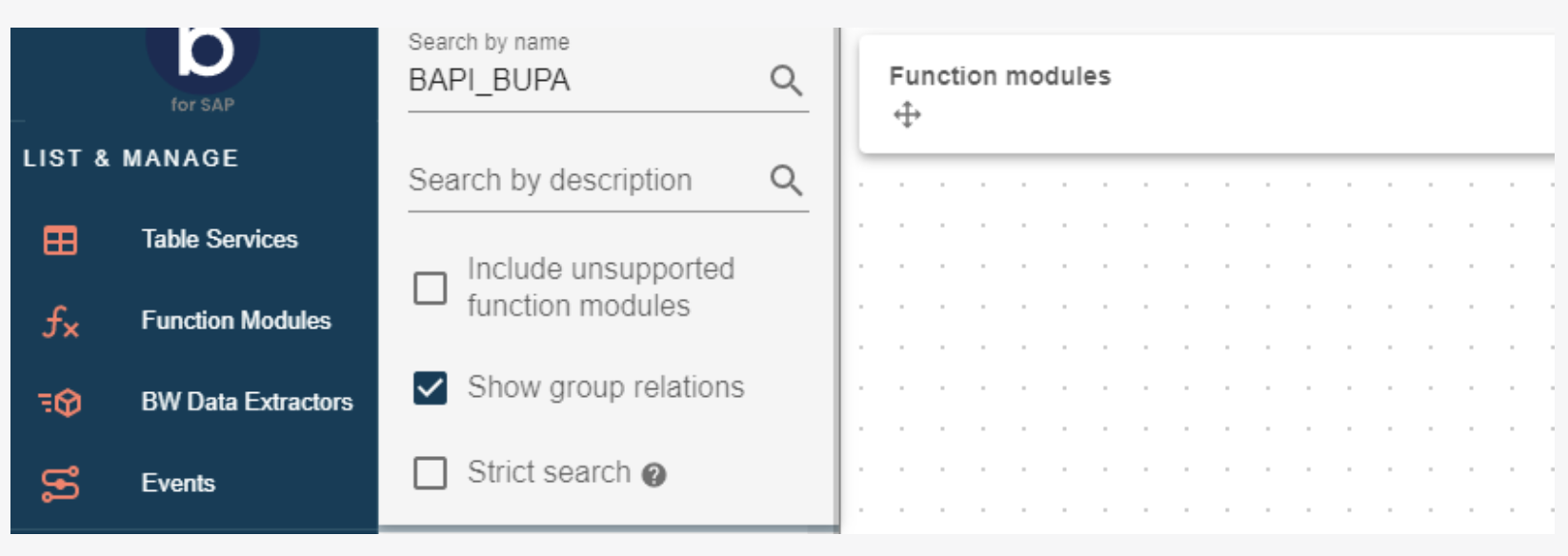Click the BW Data Extractors cube icon
Viewport: 1568px width, 556px height.
coord(60,403)
